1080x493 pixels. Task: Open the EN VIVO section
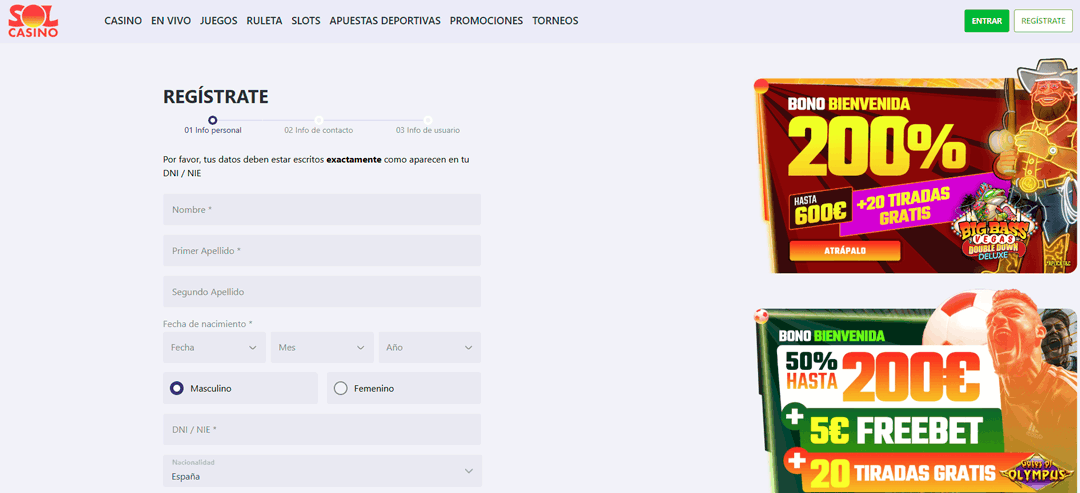(171, 21)
